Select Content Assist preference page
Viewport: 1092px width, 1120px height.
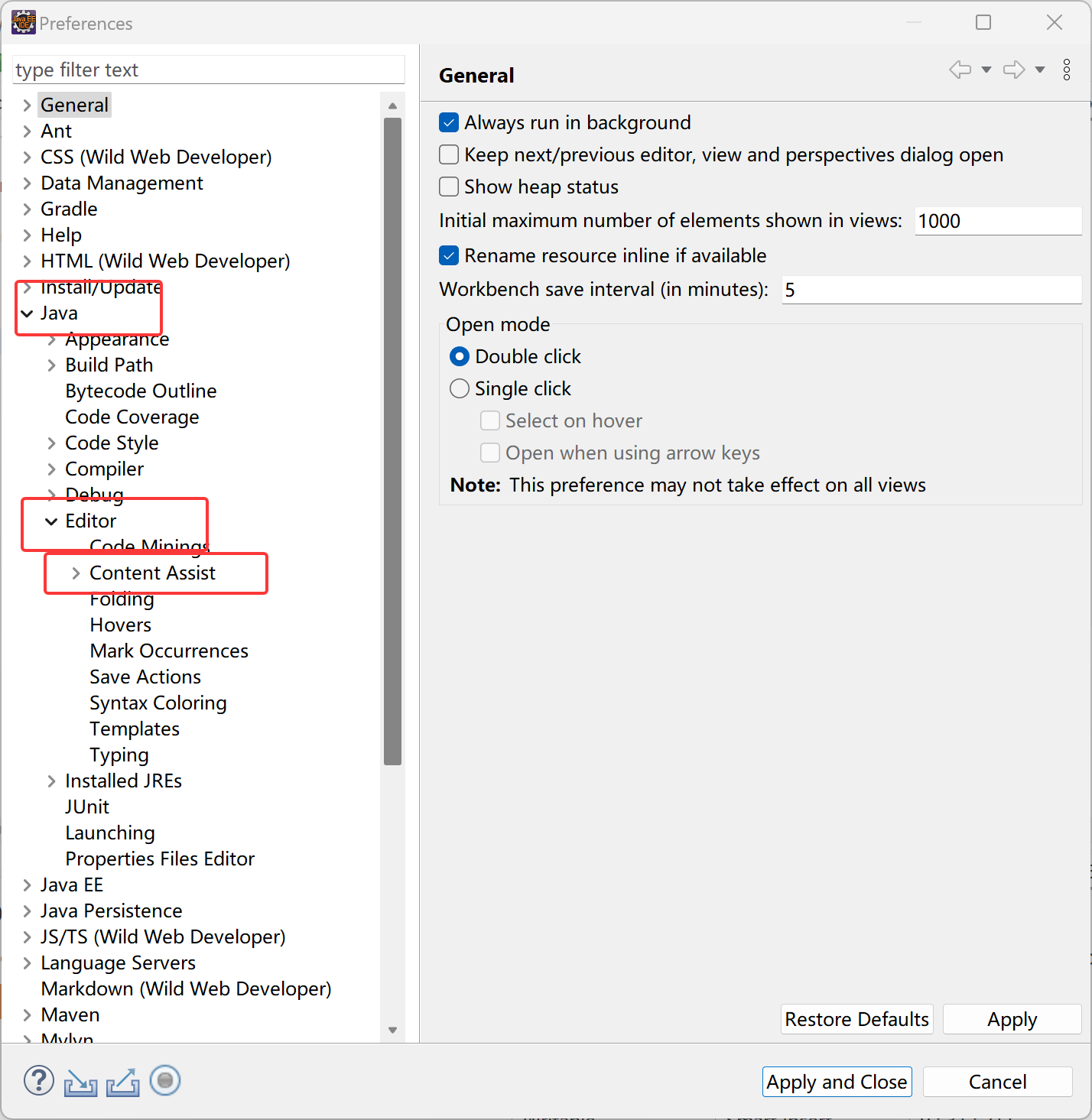tap(153, 573)
